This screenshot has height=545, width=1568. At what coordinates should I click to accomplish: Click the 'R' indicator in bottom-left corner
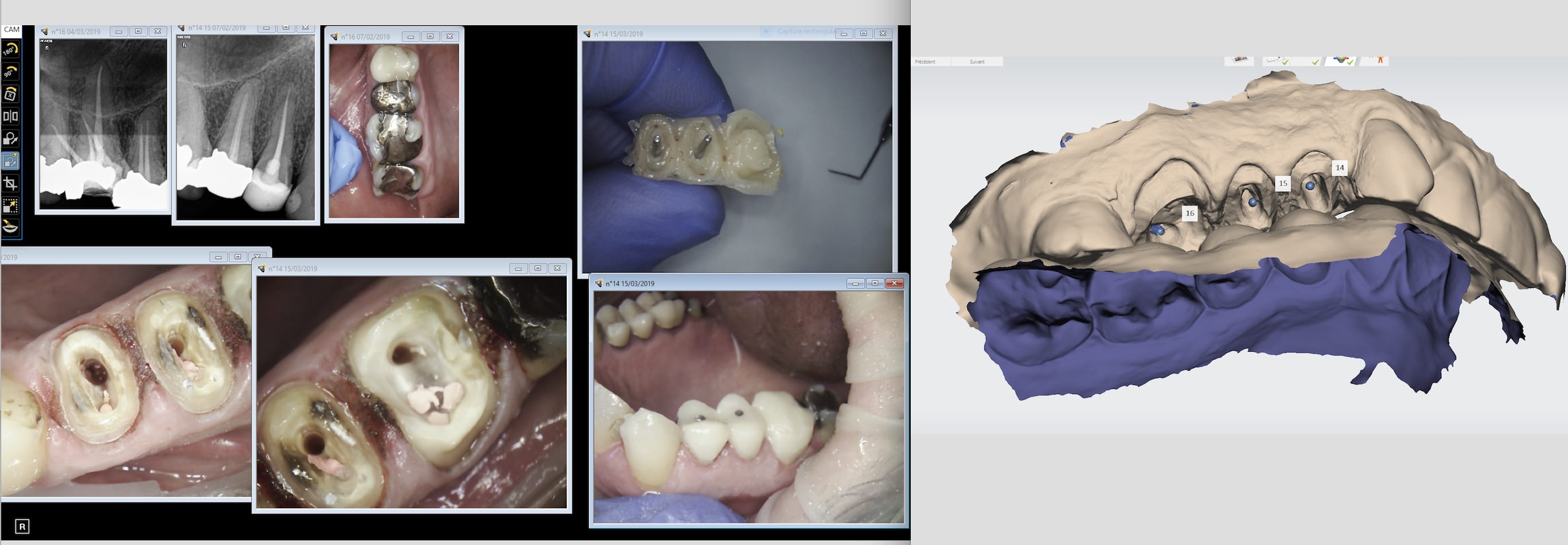pos(22,527)
